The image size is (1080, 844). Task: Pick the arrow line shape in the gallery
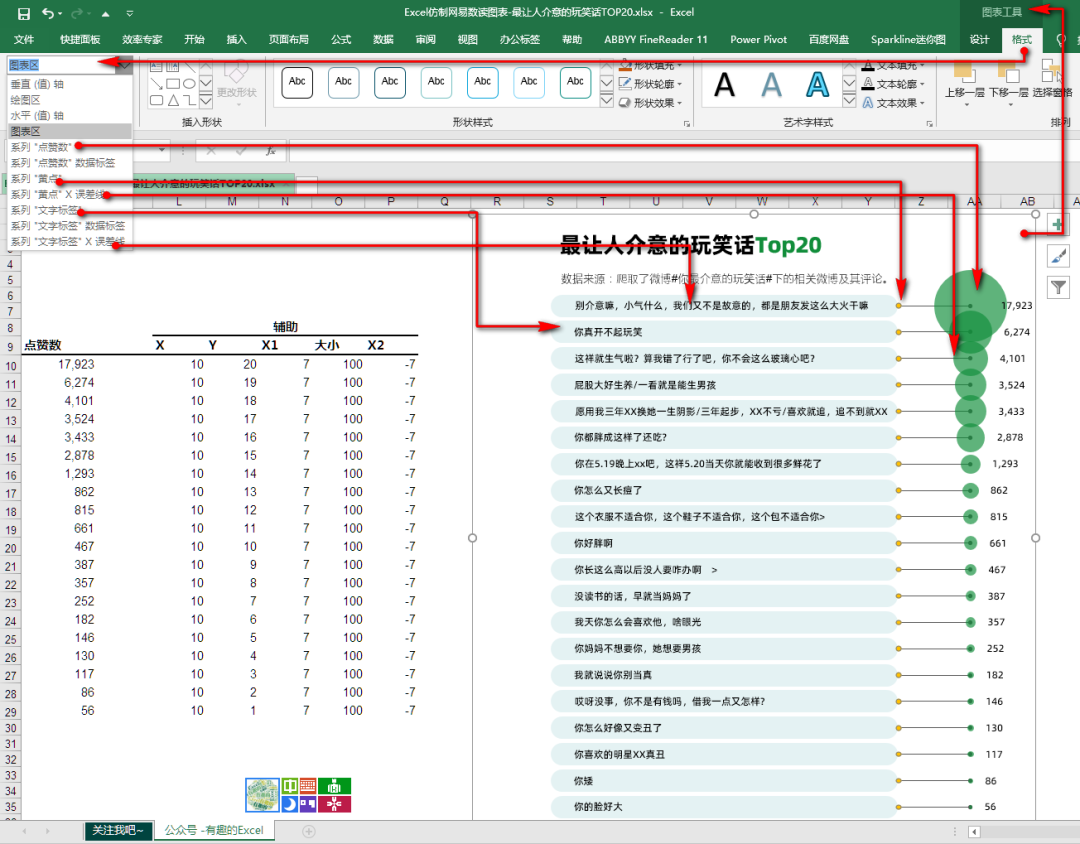tap(156, 83)
